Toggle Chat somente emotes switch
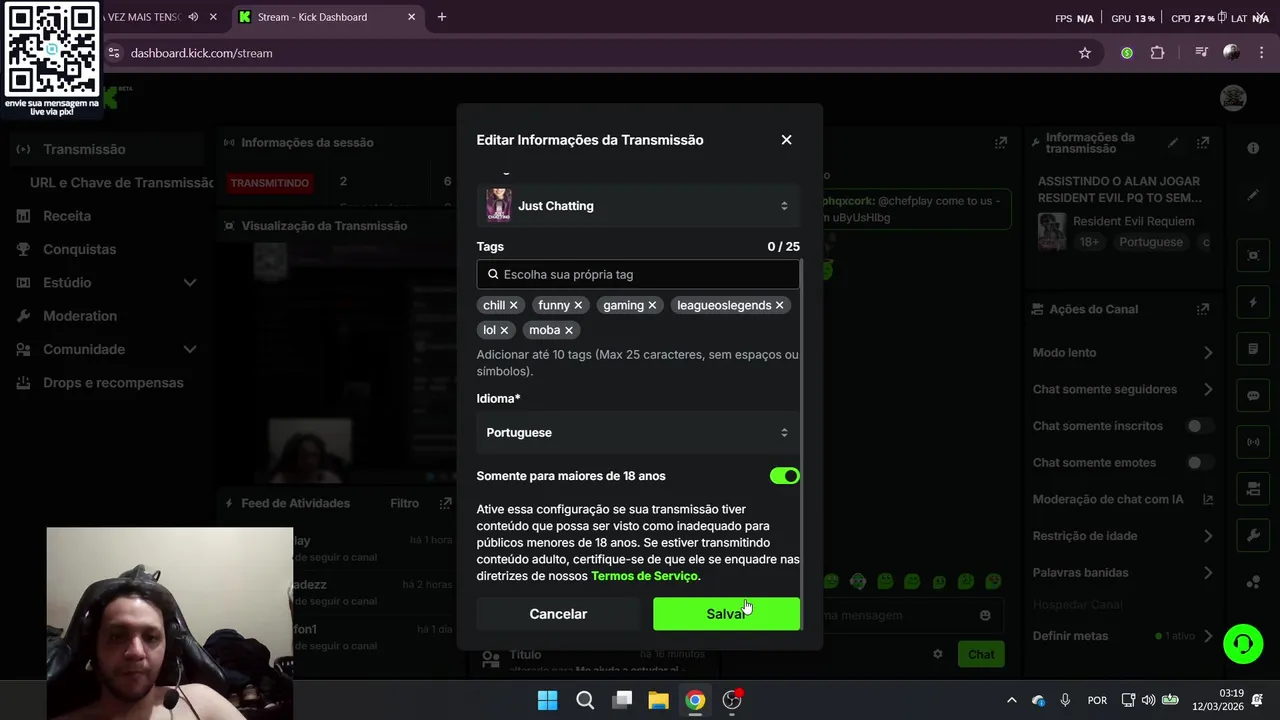1280x720 pixels. (1199, 463)
